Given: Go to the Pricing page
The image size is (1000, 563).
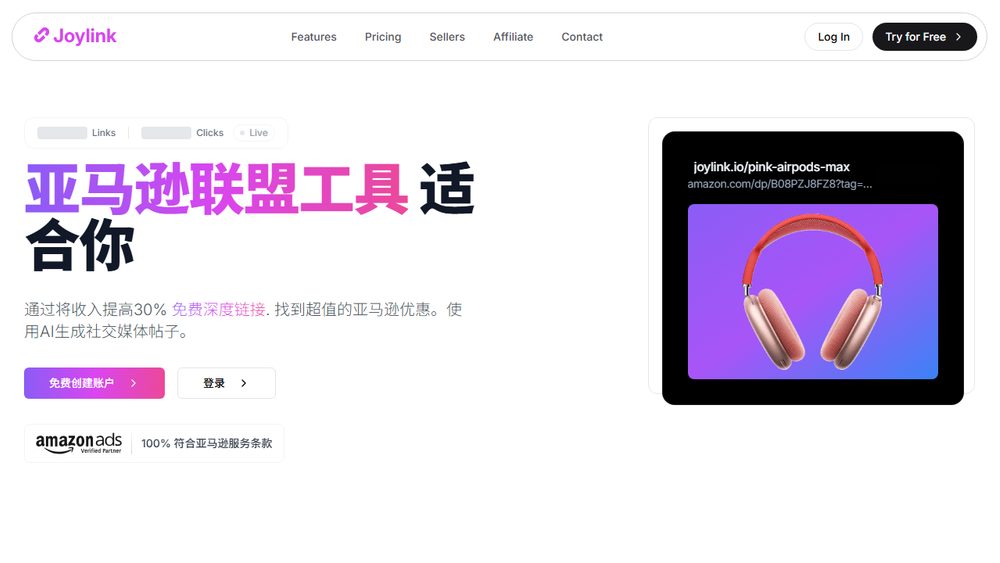Looking at the screenshot, I should click(383, 37).
